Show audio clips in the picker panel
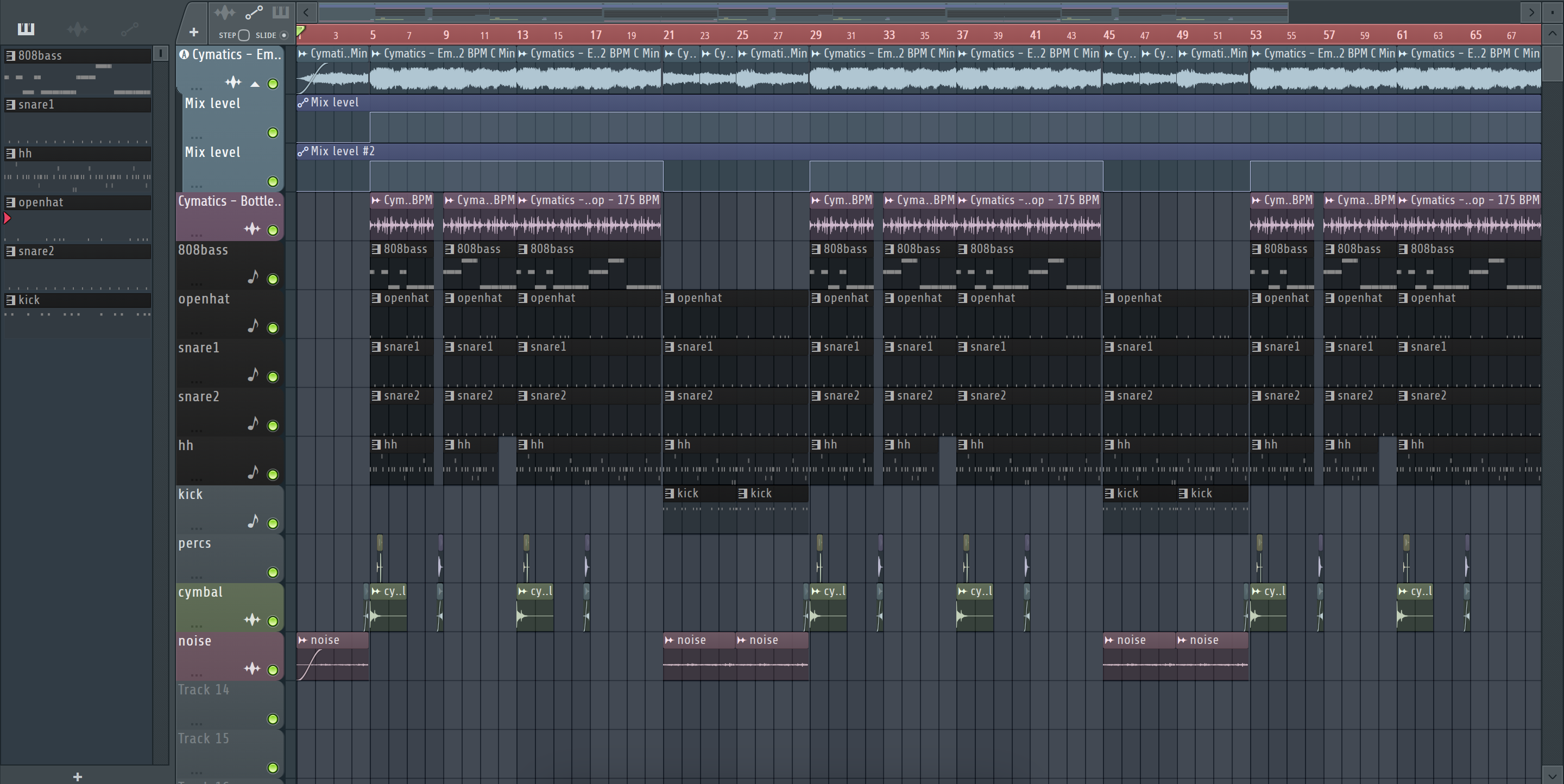1564x784 pixels. coord(78,29)
